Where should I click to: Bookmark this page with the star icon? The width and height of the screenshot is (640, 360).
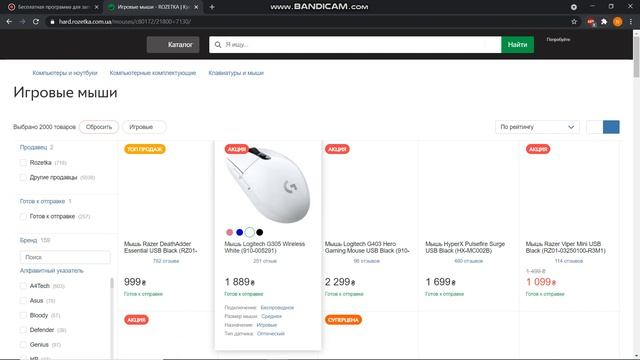[x=574, y=22]
